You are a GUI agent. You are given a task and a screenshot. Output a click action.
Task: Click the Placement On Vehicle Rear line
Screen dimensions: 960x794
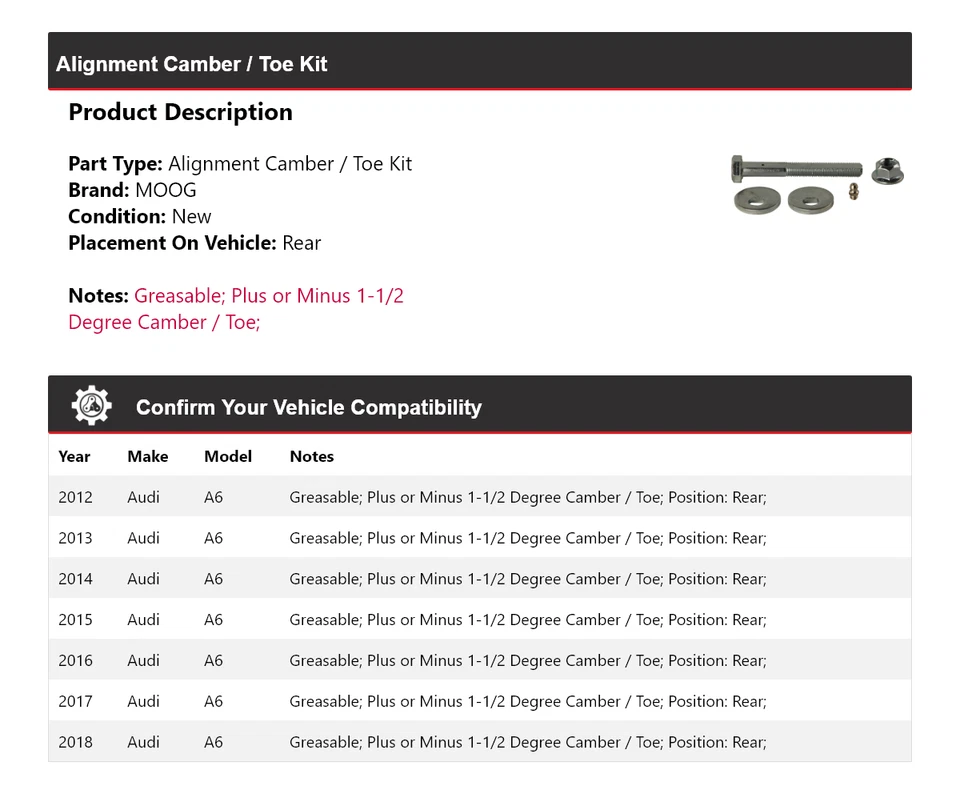194,243
